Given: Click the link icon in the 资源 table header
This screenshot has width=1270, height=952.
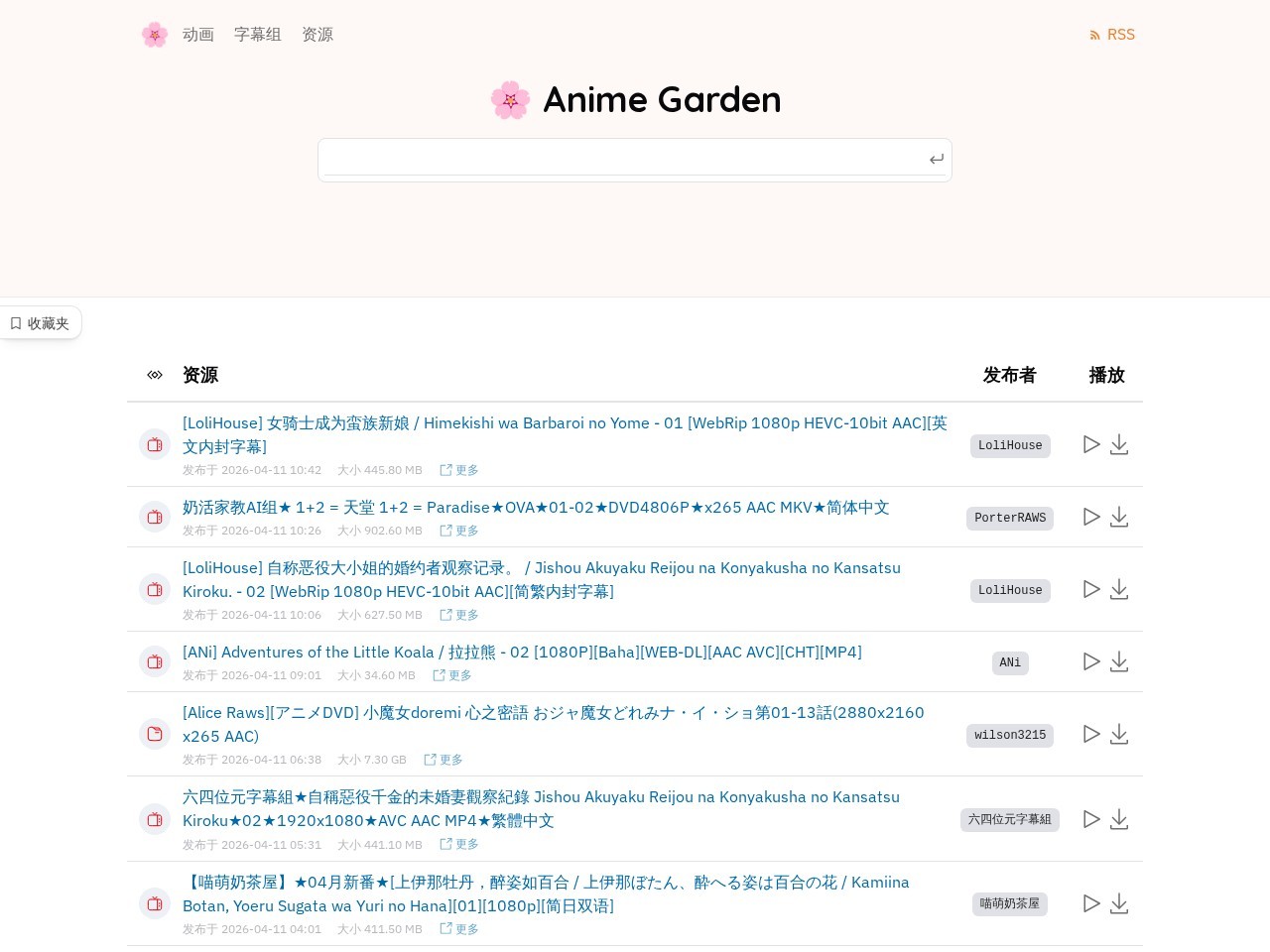Looking at the screenshot, I should tap(155, 375).
